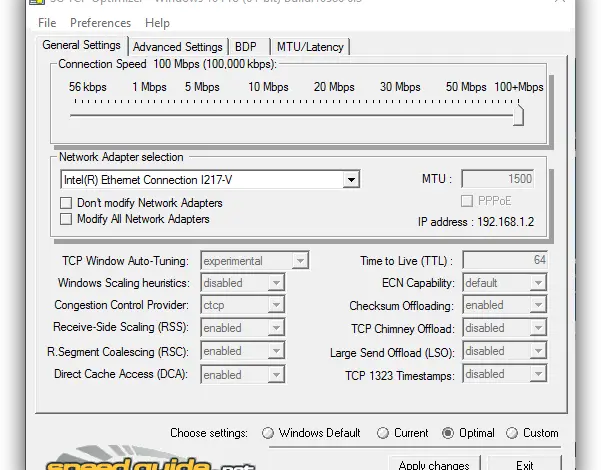
Task: Open the File menu
Action: pos(47,23)
